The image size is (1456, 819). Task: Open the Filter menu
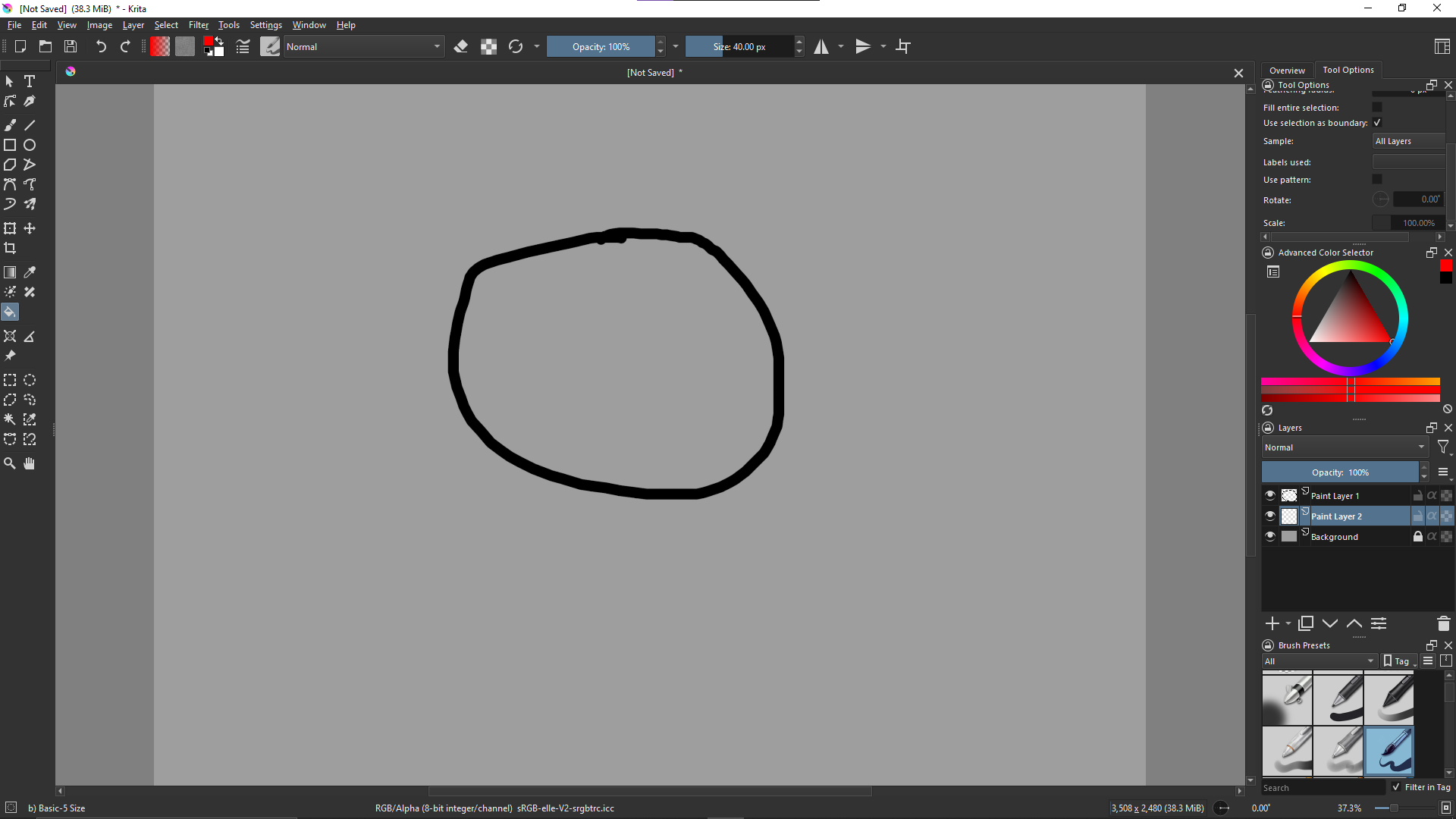[x=198, y=25]
